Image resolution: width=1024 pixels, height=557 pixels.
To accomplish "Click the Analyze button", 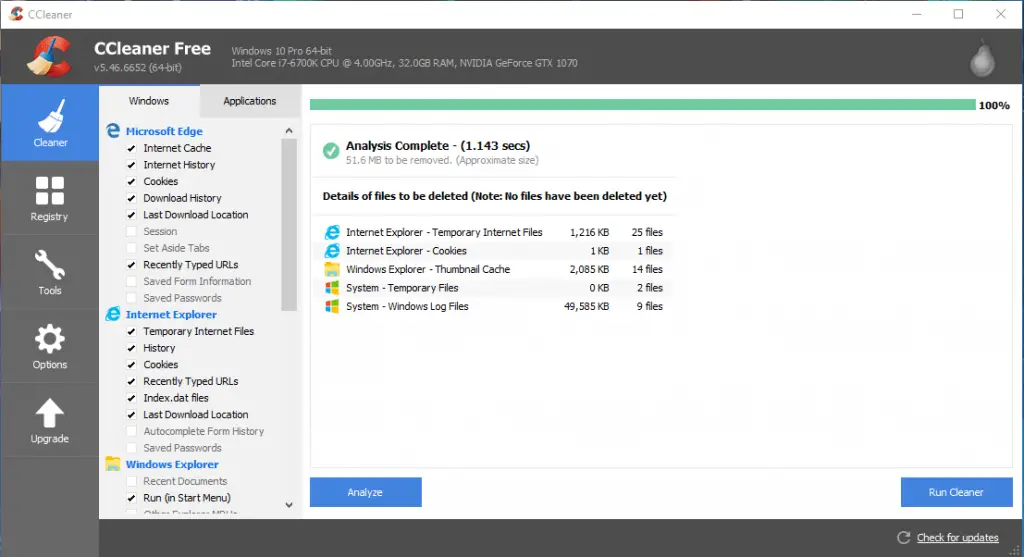I will point(365,492).
